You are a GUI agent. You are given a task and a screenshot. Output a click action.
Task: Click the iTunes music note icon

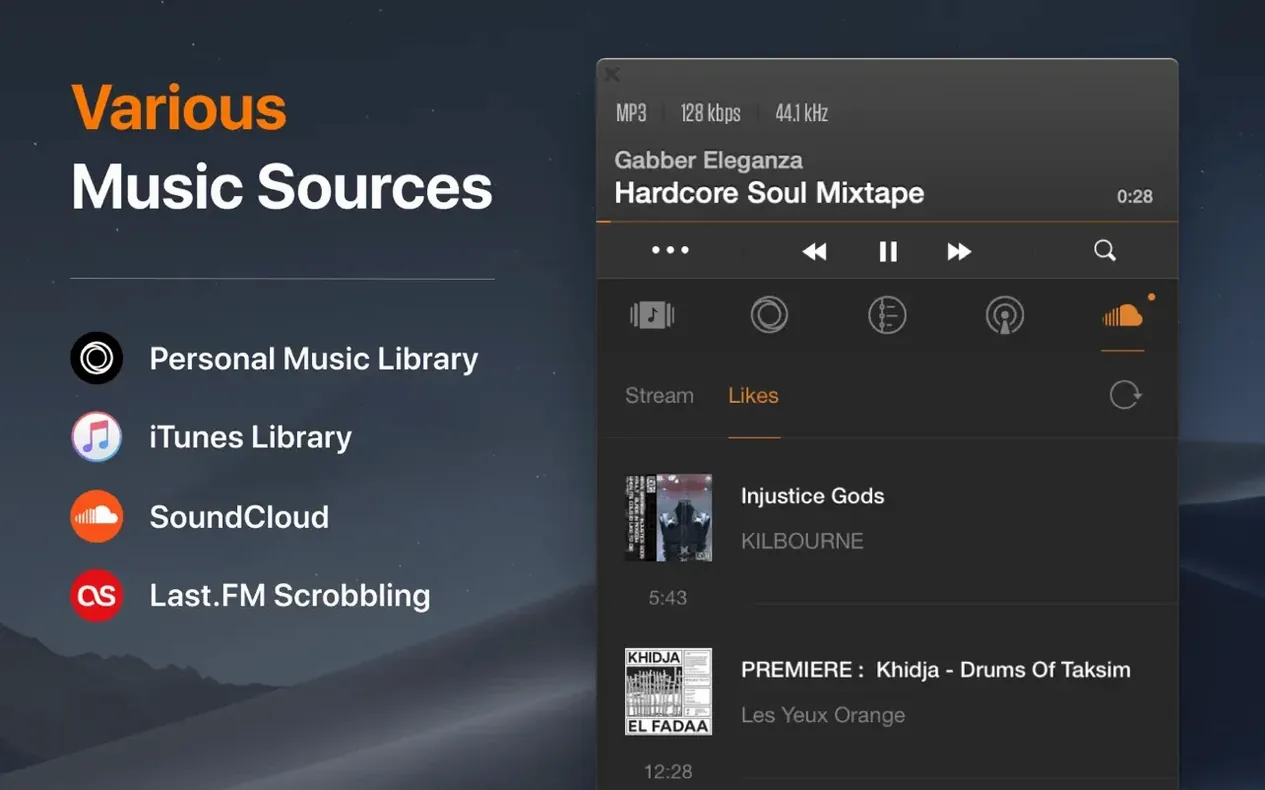pos(96,437)
